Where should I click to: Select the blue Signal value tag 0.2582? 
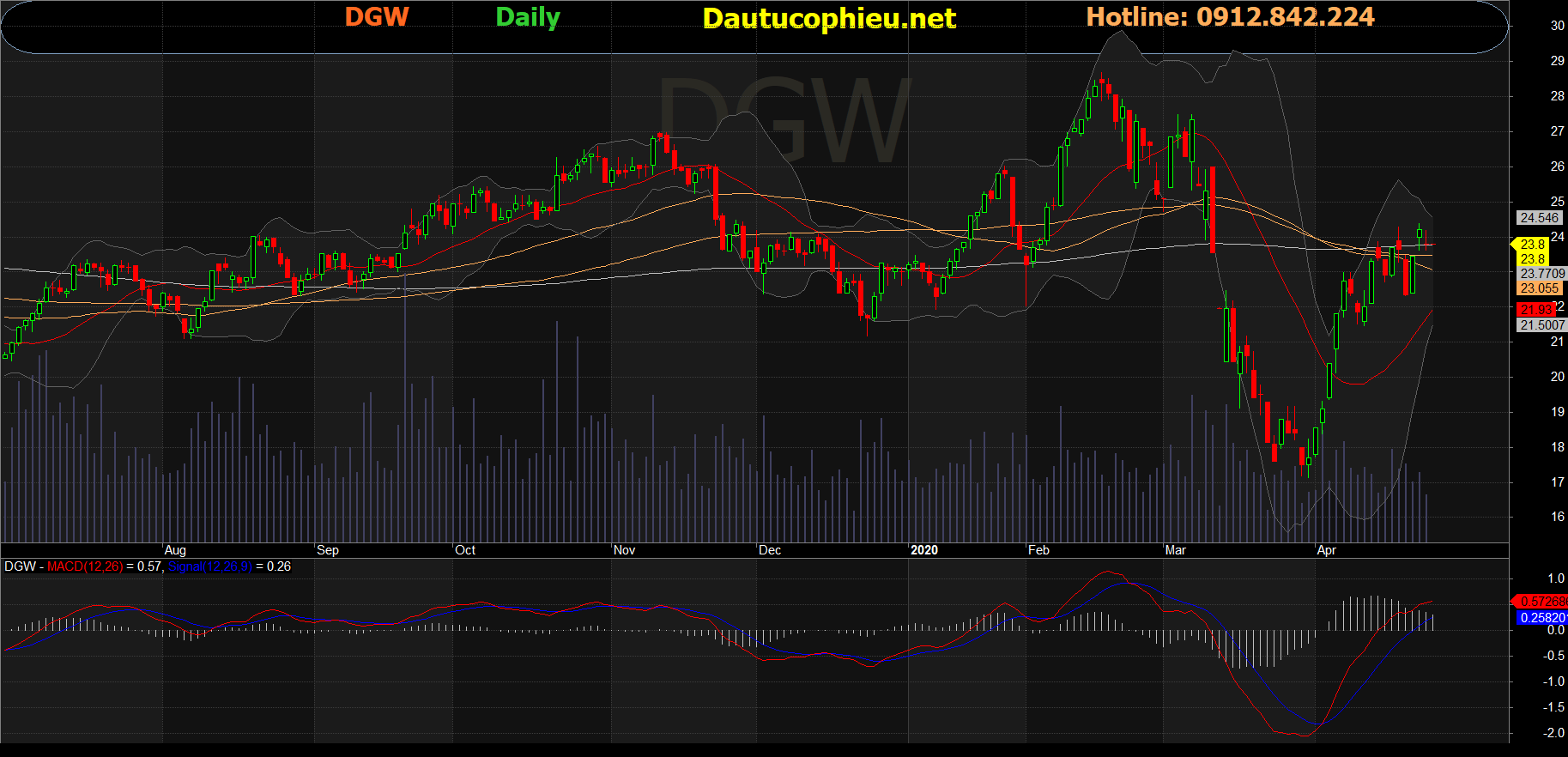pos(1542,618)
